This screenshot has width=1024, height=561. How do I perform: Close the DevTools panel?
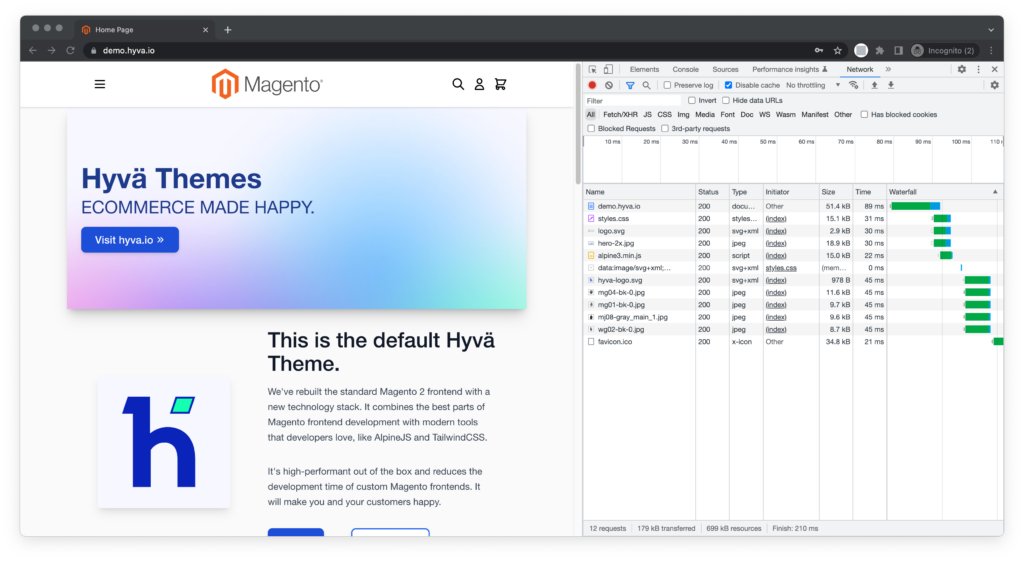click(995, 69)
